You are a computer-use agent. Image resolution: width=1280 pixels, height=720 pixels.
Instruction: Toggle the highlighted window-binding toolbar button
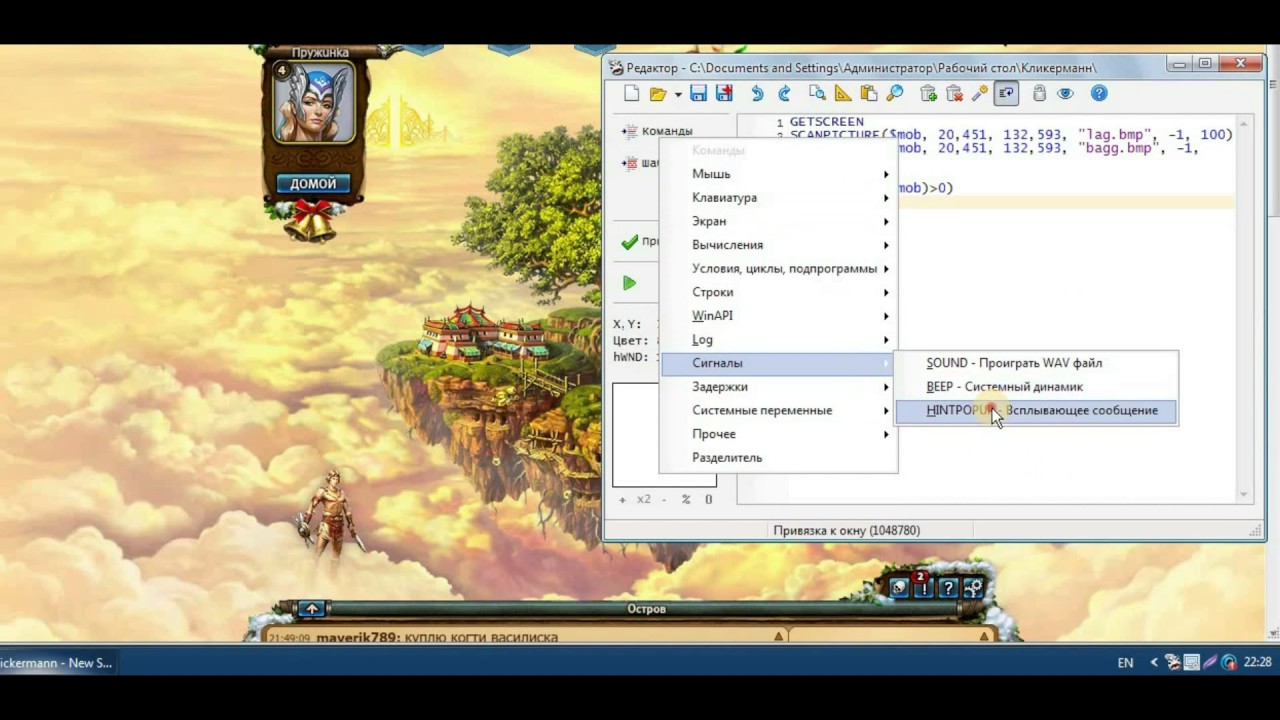1006,94
